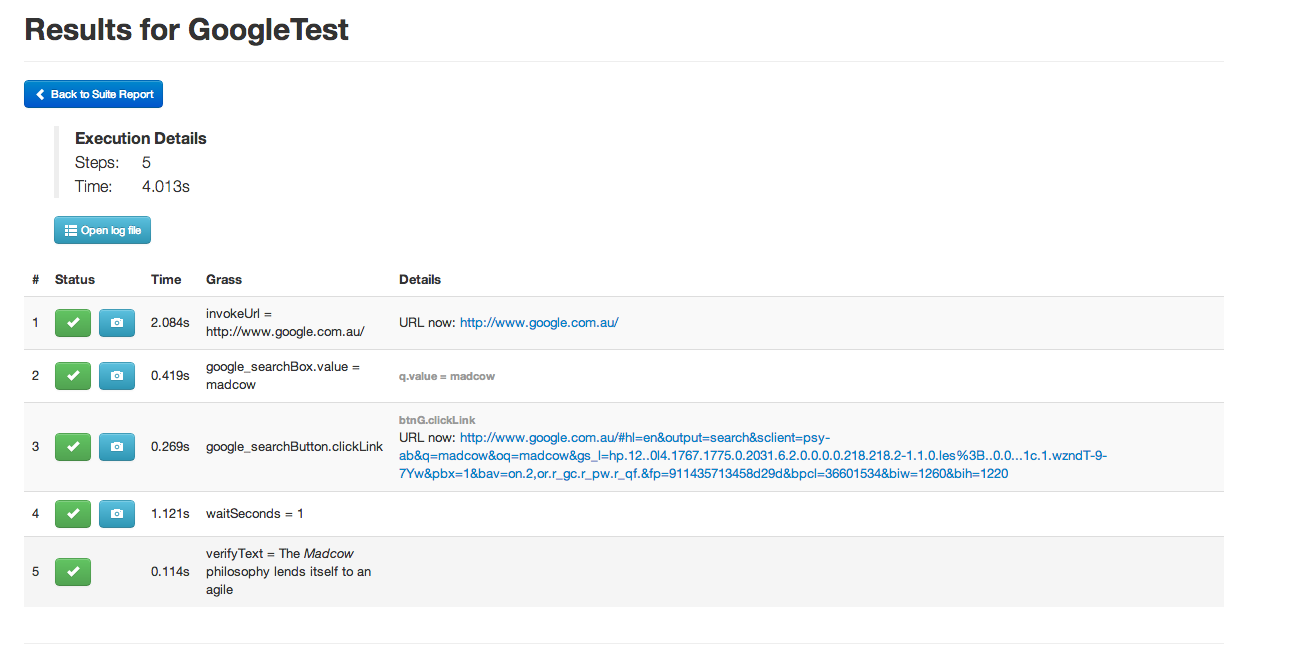Click the green success checkmark for step 1
The height and width of the screenshot is (655, 1296).
click(72, 322)
